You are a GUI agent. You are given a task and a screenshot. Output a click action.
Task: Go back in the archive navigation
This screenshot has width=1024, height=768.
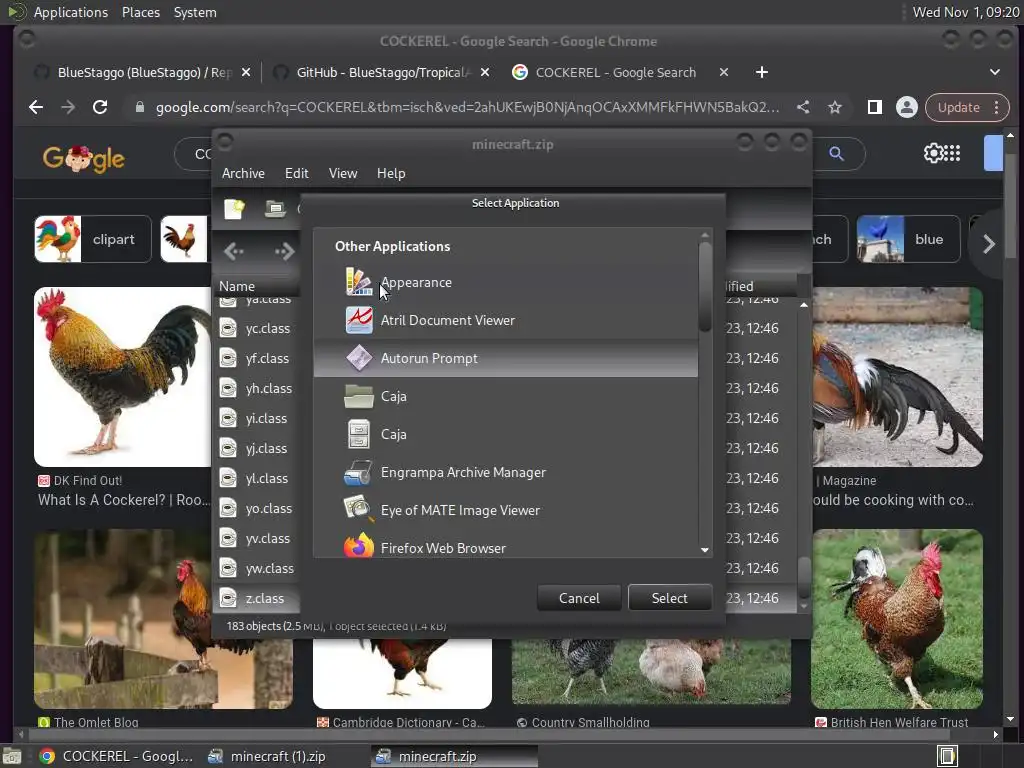(x=234, y=251)
